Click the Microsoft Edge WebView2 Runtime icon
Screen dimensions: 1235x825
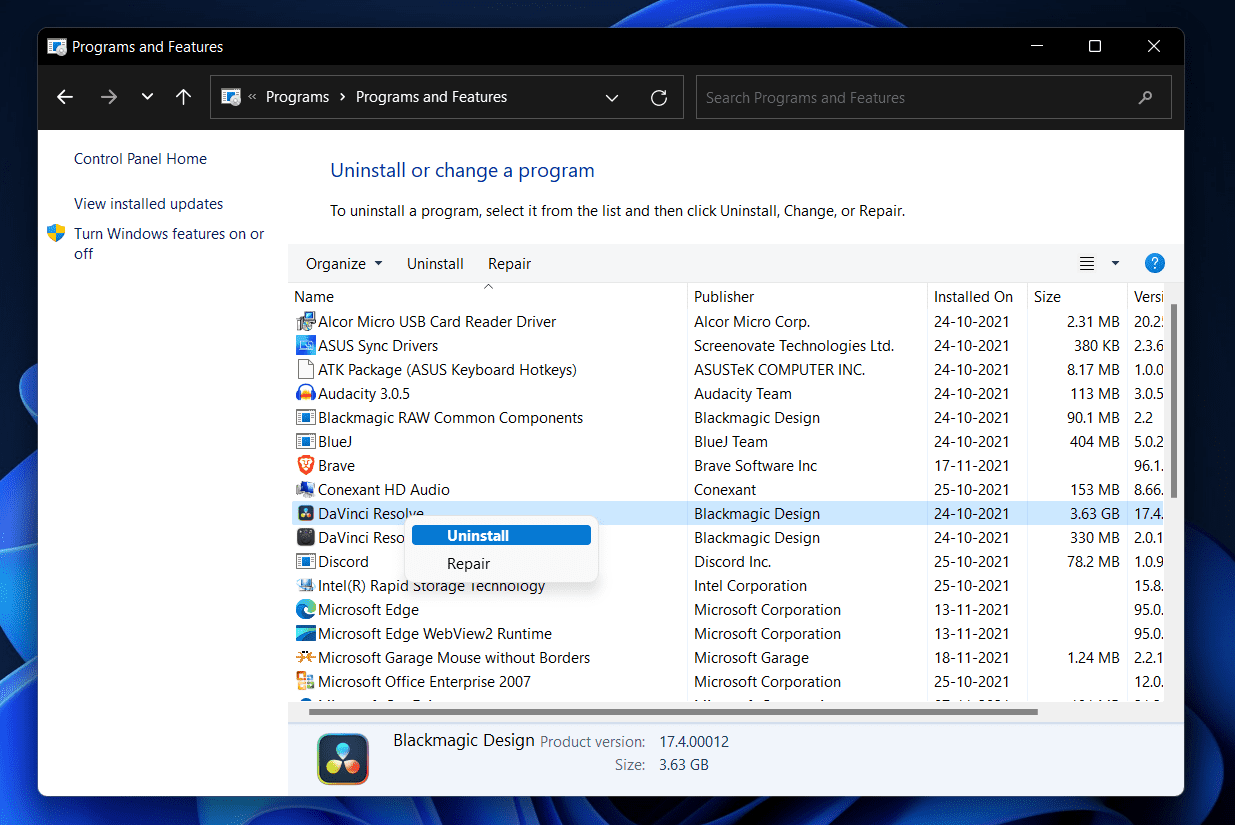[x=306, y=634]
